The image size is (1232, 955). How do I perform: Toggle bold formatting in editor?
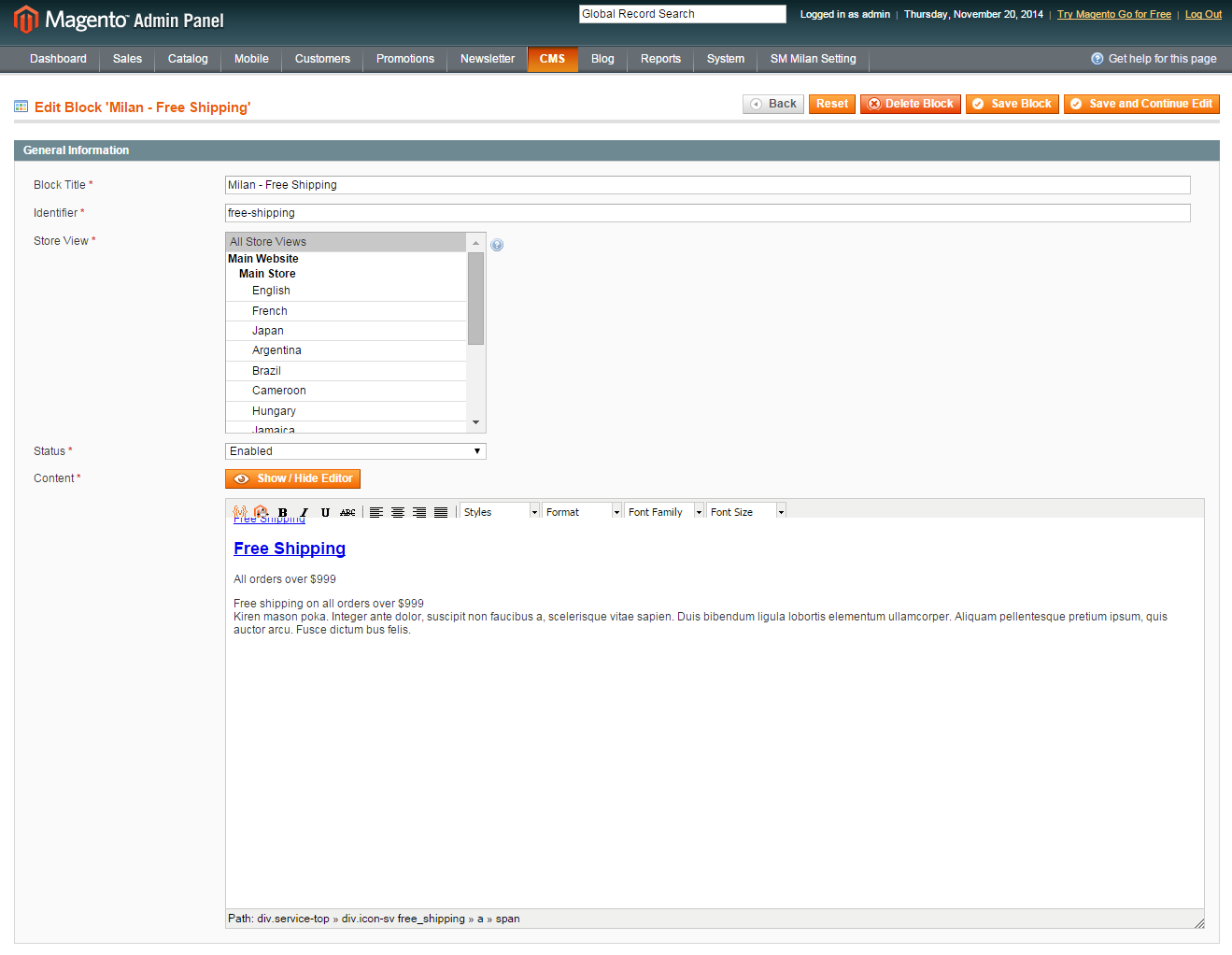pyautogui.click(x=282, y=512)
